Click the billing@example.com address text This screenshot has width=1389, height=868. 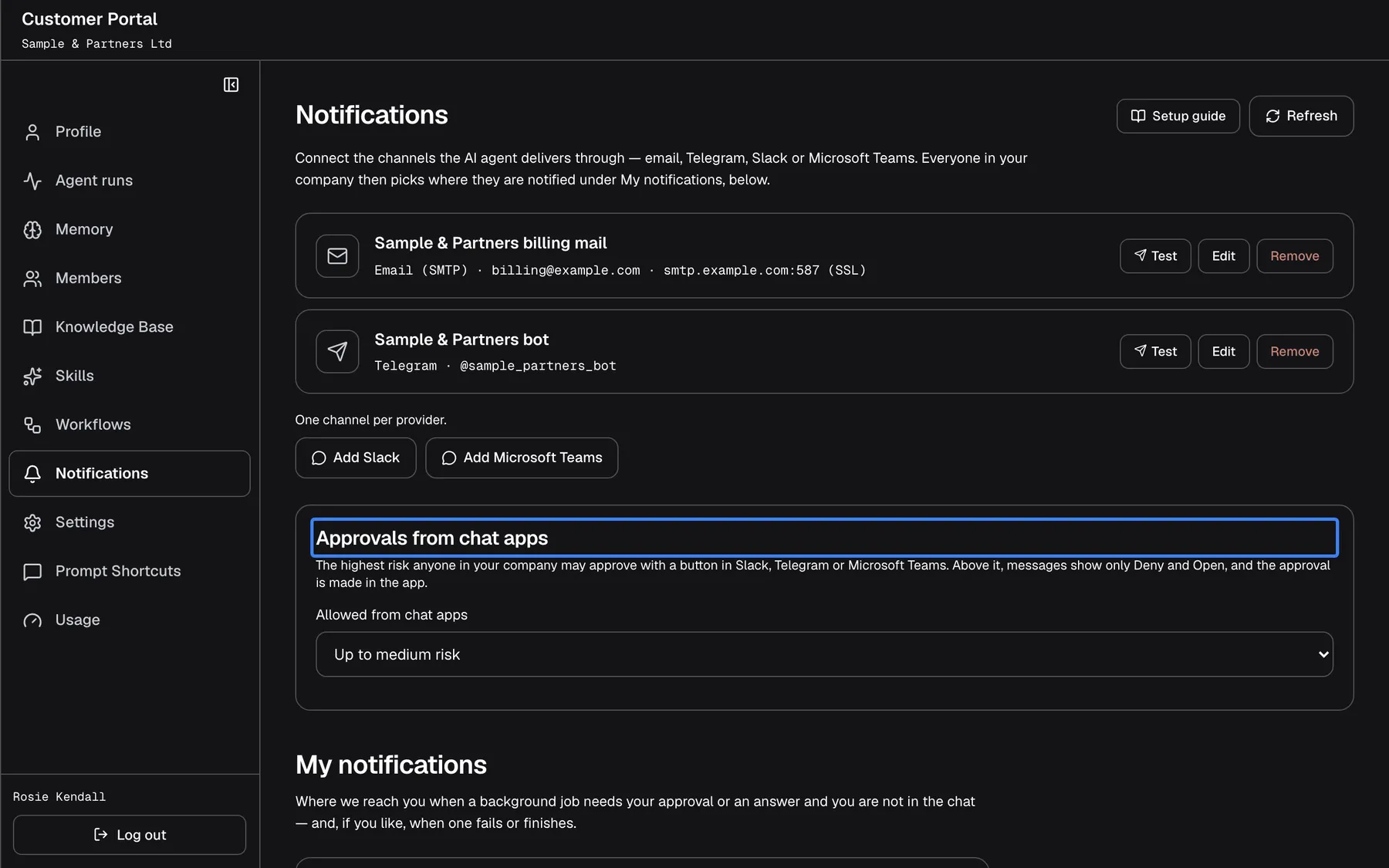tap(566, 271)
